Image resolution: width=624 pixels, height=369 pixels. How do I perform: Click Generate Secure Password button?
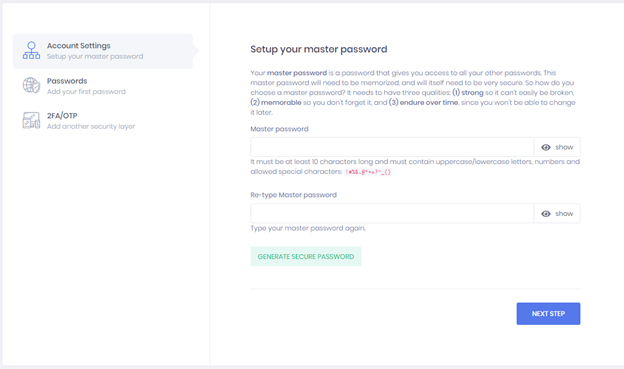[x=306, y=256]
